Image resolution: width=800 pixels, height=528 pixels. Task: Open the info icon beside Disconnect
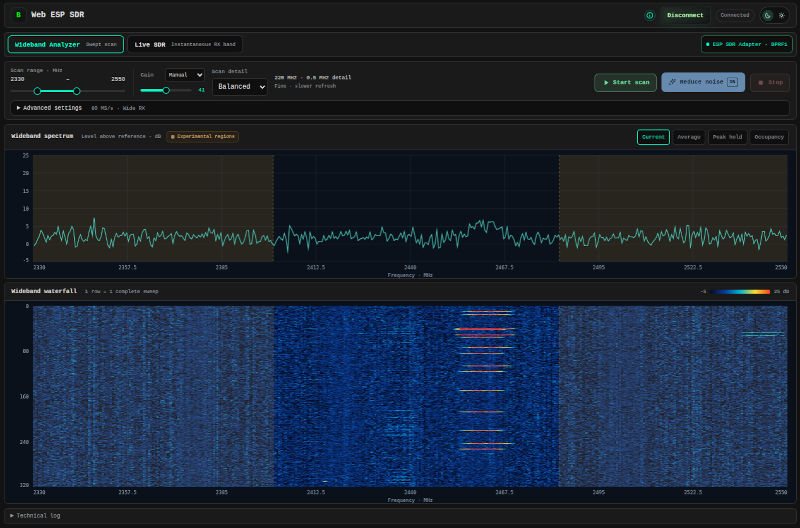(649, 15)
